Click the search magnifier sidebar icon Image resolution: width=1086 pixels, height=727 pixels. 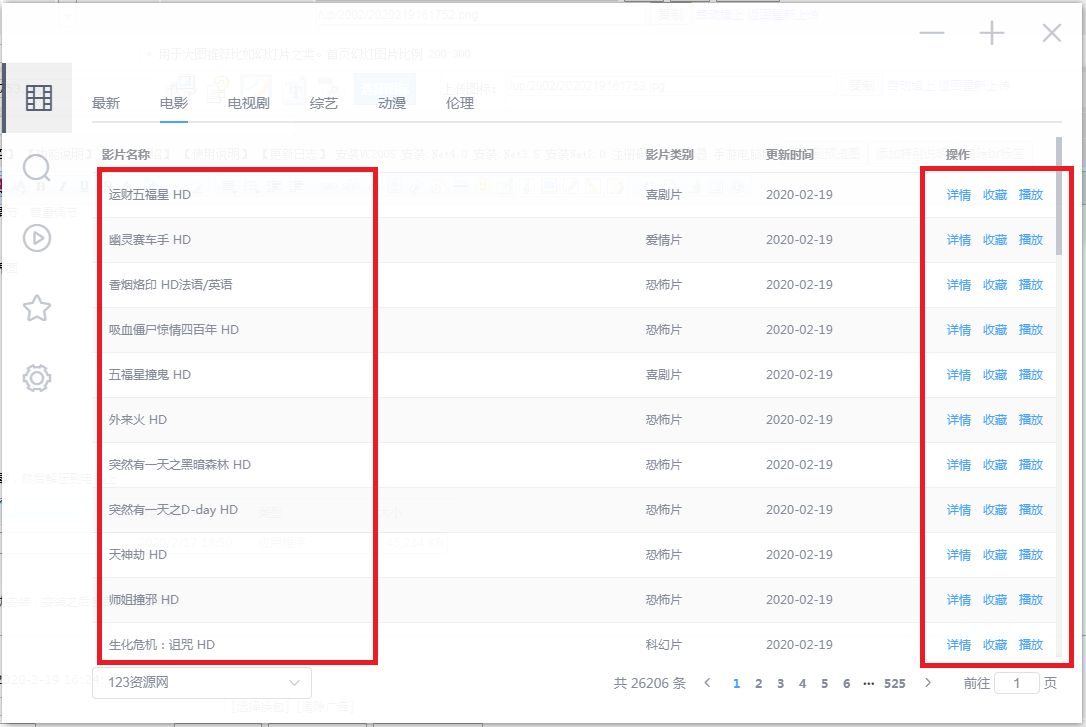(37, 168)
